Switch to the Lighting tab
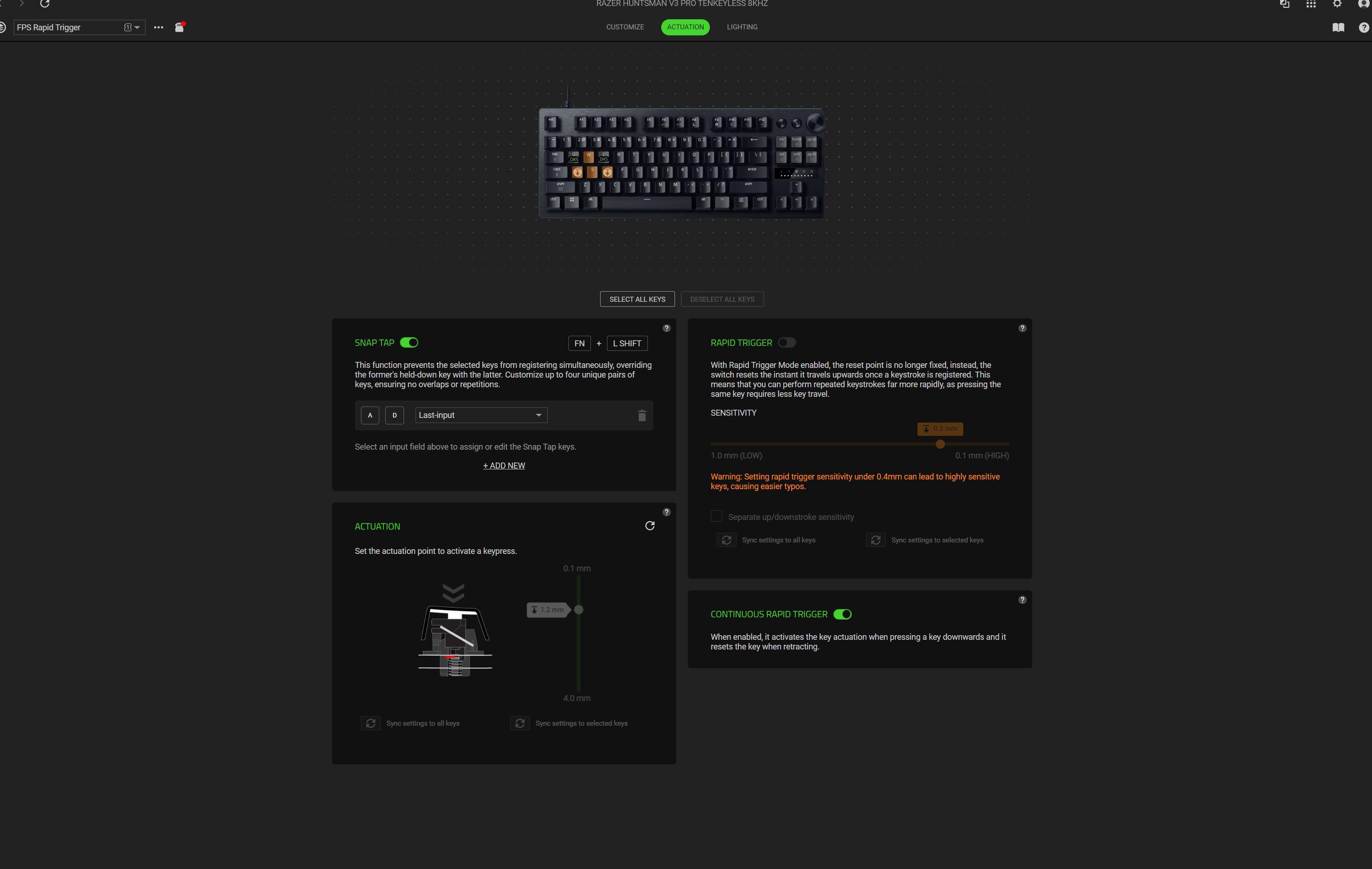 click(742, 28)
